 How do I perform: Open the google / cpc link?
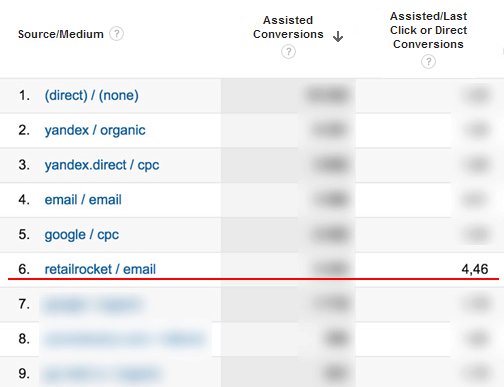tap(82, 235)
